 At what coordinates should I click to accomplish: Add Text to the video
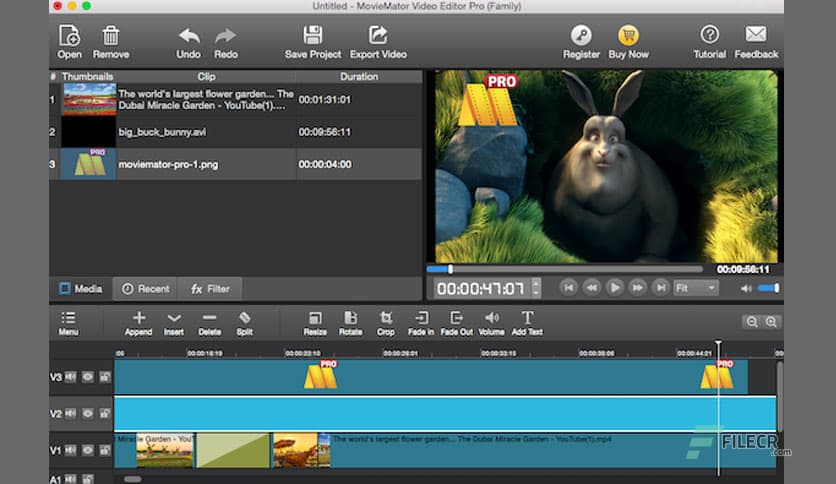click(x=527, y=324)
